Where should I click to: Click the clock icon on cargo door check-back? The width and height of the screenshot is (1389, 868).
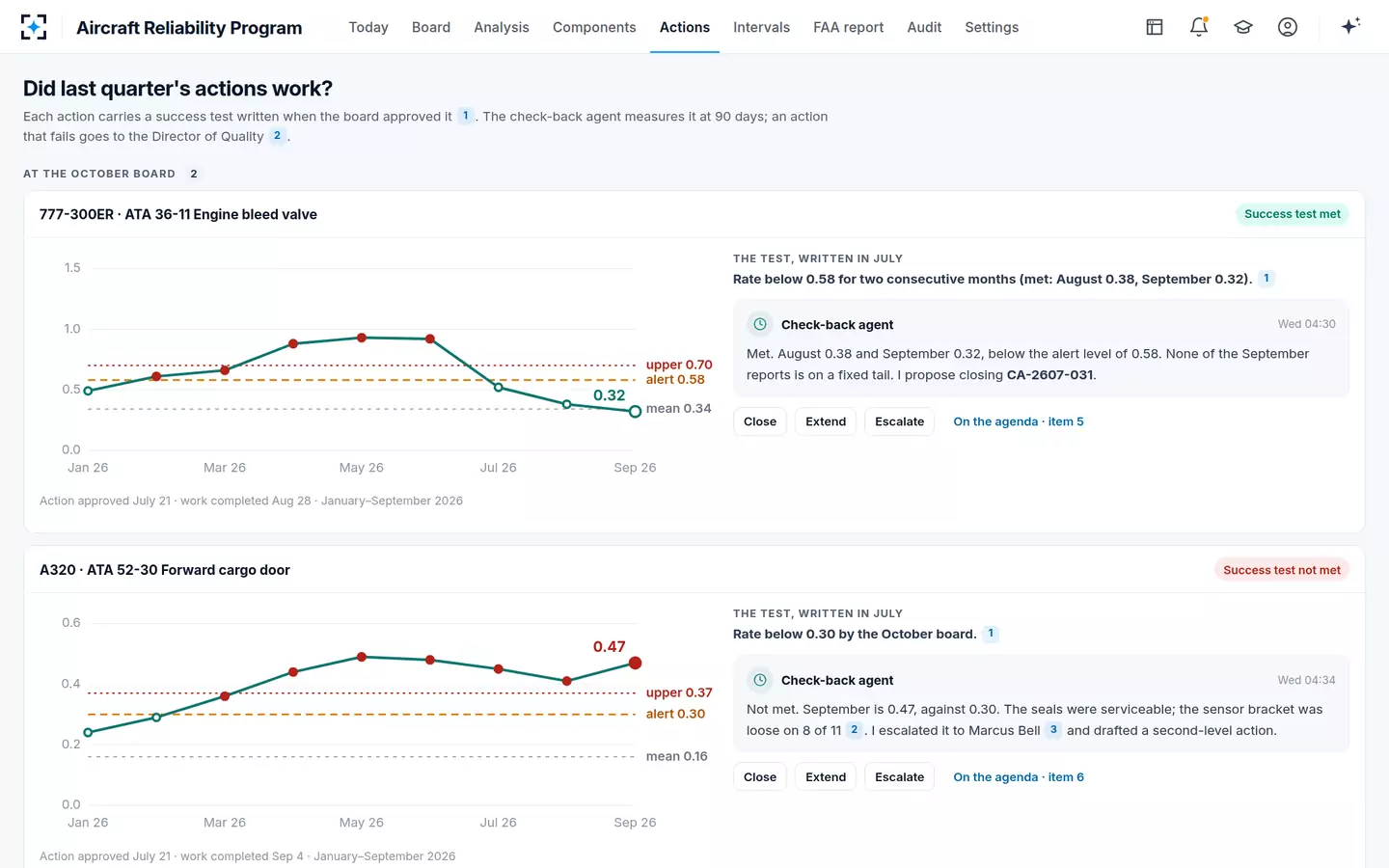[x=760, y=680]
